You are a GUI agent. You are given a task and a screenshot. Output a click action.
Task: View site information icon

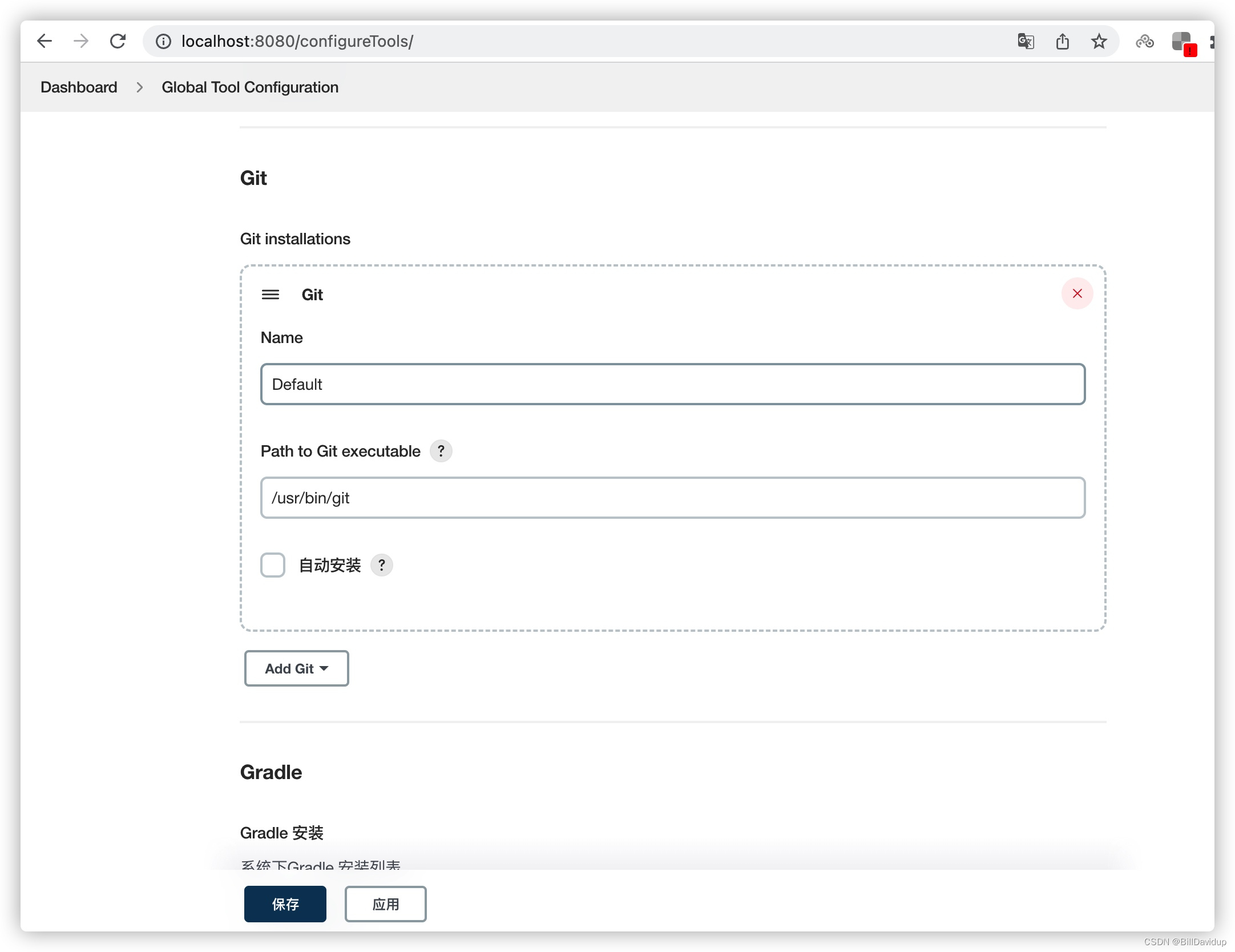click(163, 41)
